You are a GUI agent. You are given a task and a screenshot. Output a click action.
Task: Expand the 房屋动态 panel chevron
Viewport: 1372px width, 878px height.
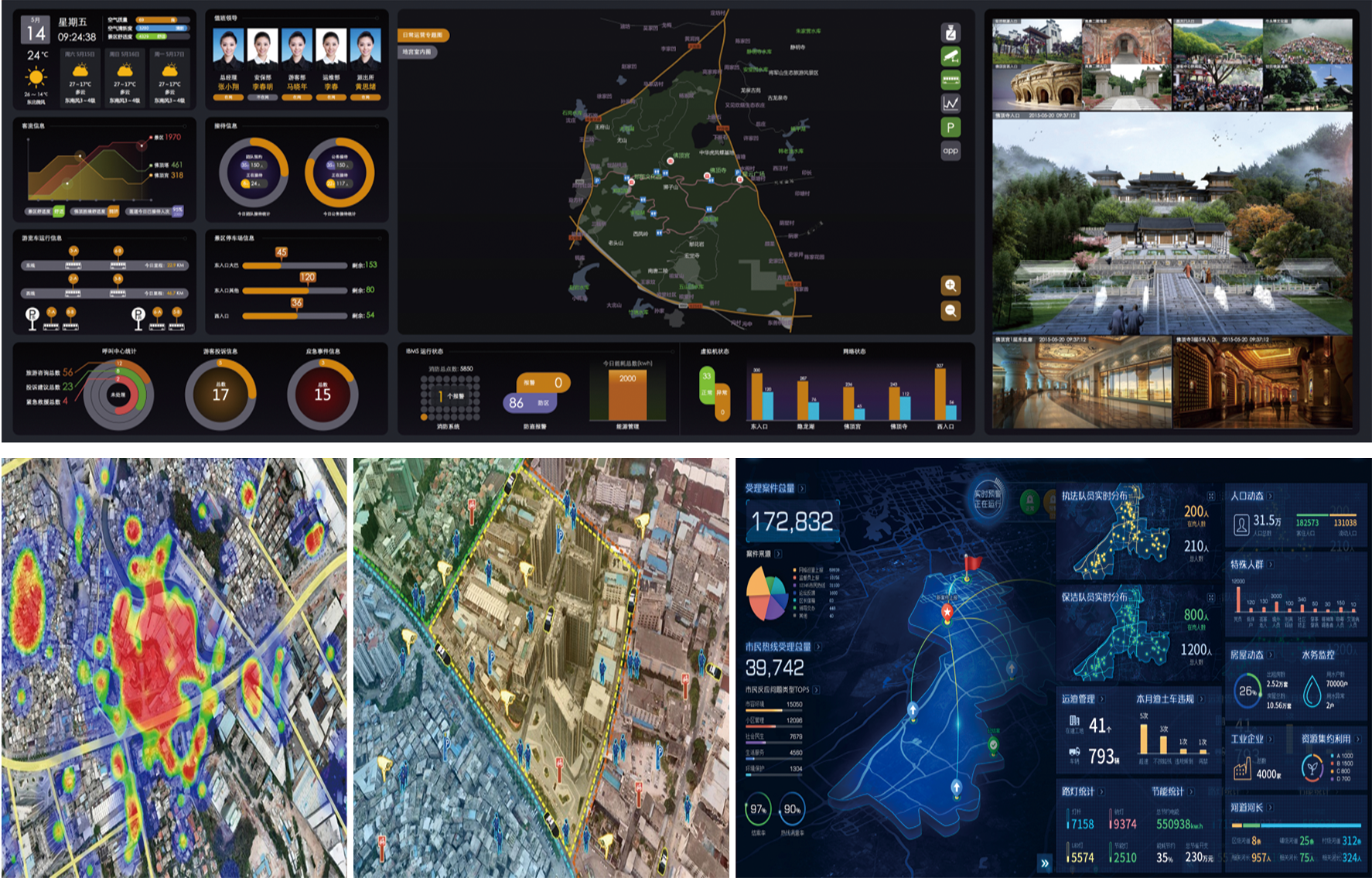coord(1270,654)
